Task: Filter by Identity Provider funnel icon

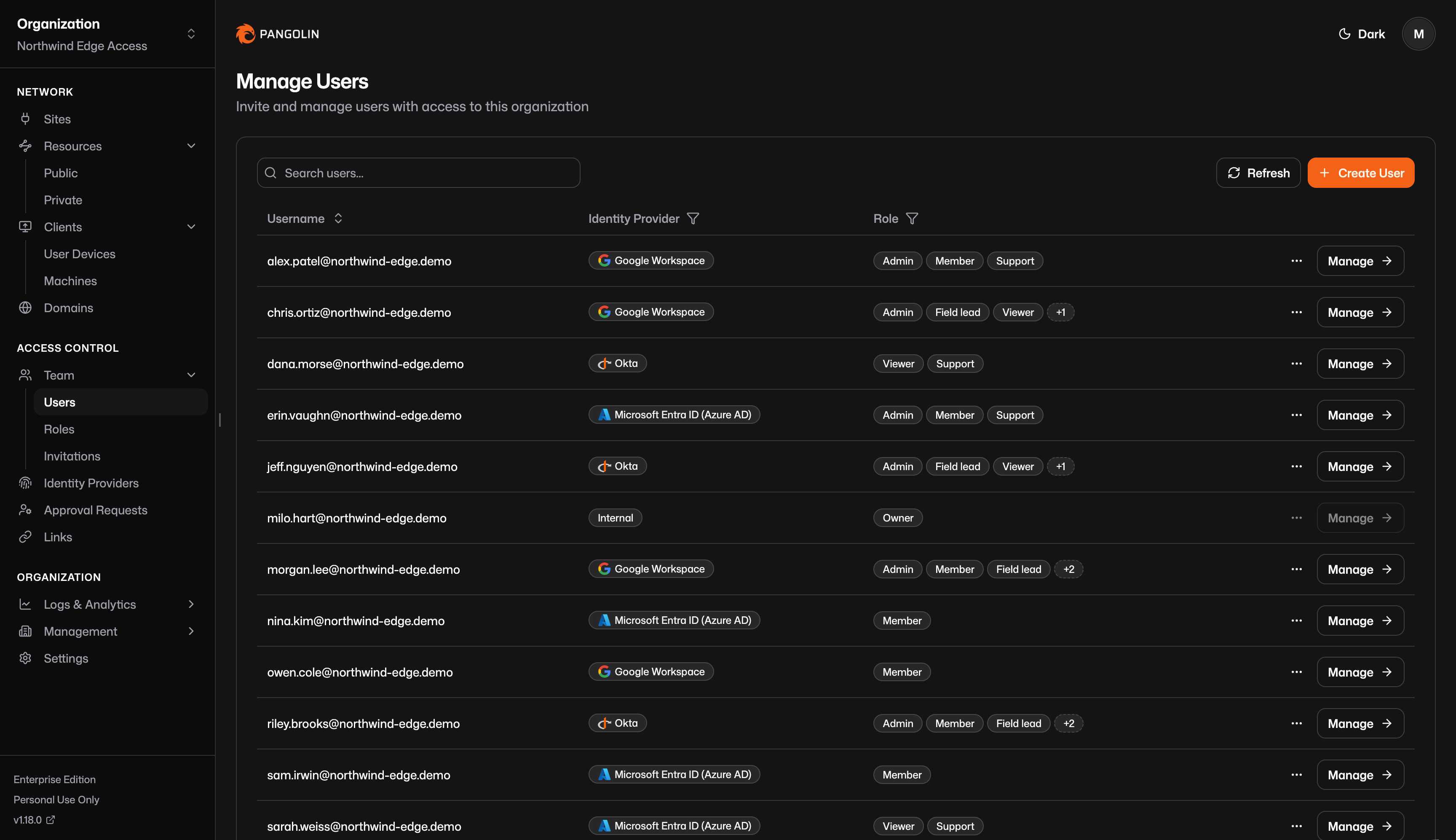Action: pos(693,219)
